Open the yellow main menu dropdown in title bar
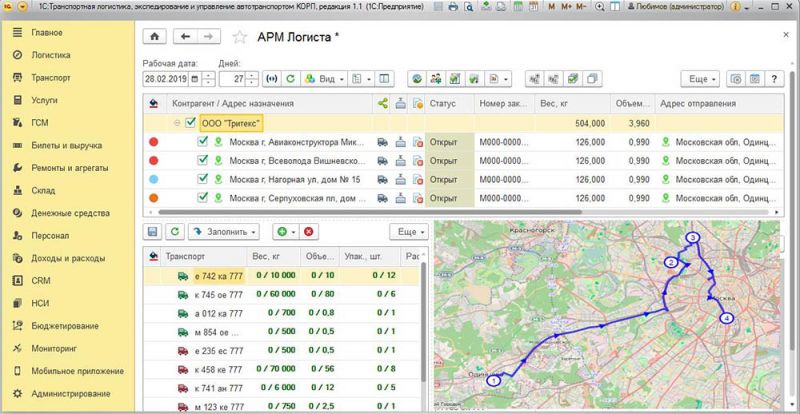The height and width of the screenshot is (414, 800). click(x=23, y=7)
